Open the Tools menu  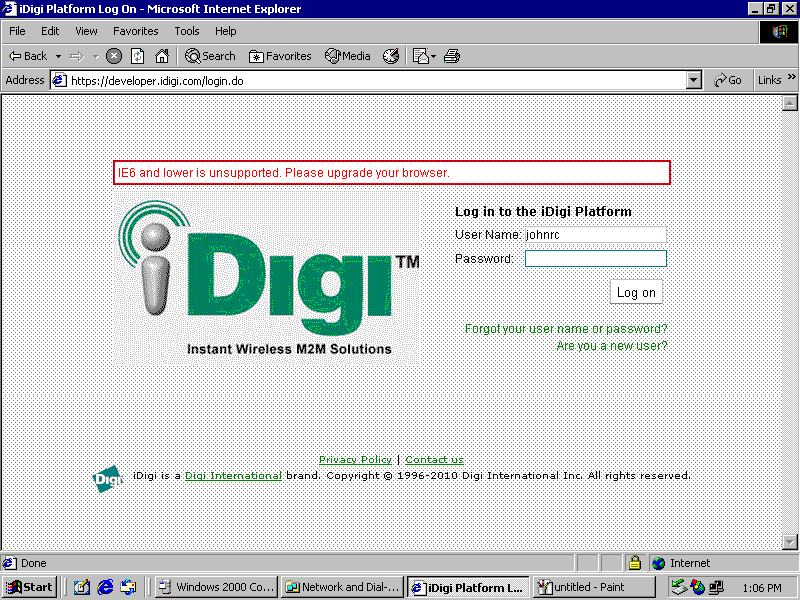pos(187,31)
